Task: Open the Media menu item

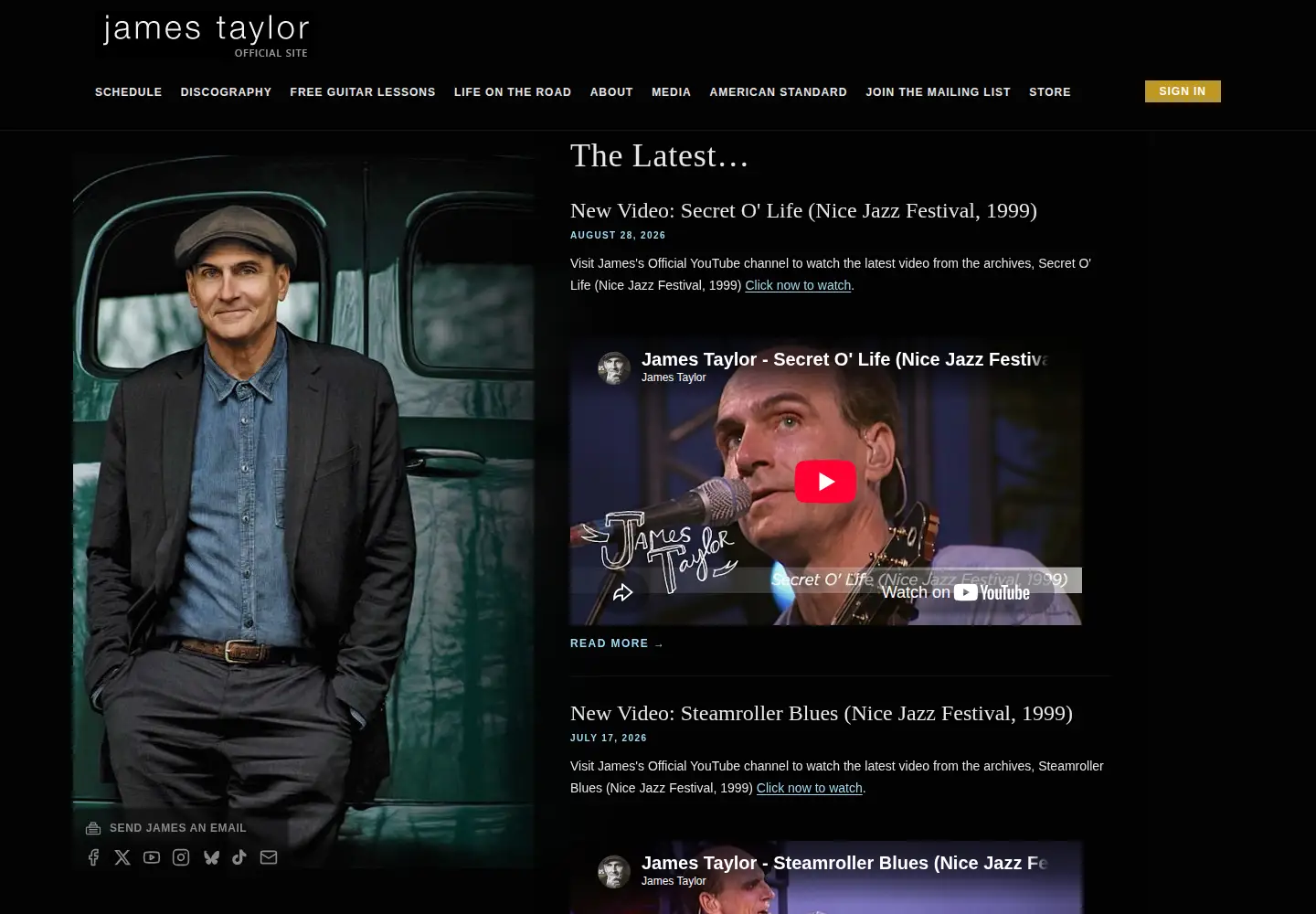Action: click(671, 92)
